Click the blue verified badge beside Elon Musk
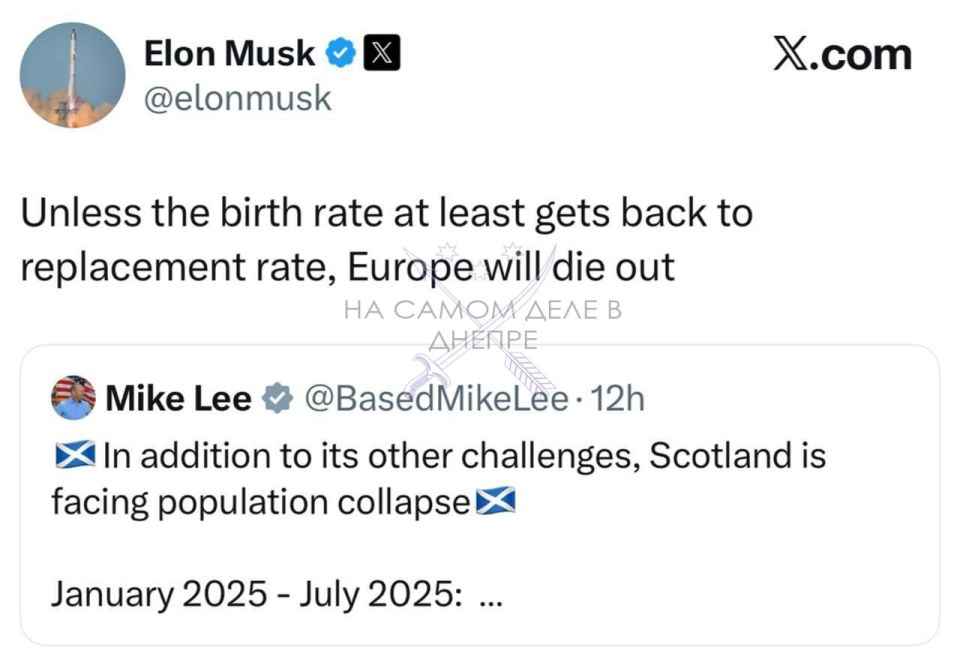The width and height of the screenshot is (960, 662). pos(343,54)
